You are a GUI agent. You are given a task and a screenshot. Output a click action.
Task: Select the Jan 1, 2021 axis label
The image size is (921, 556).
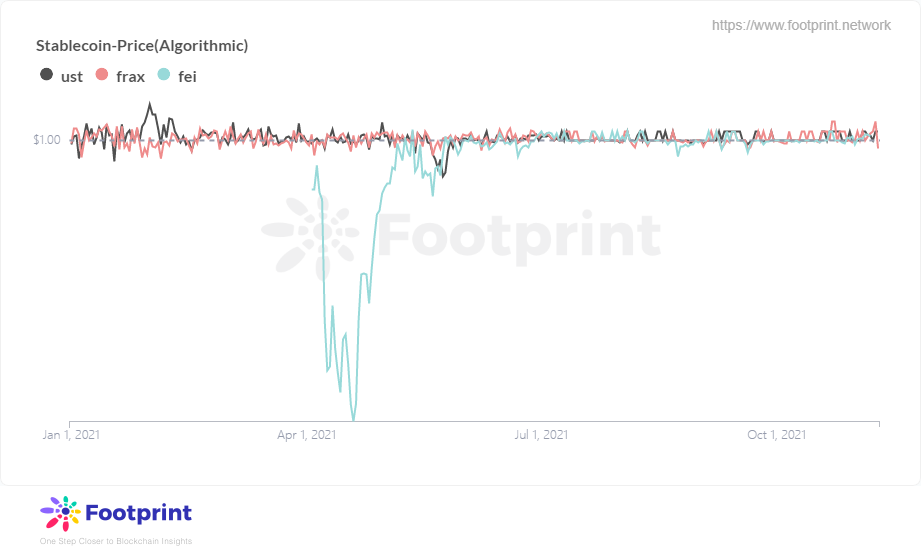tap(71, 435)
